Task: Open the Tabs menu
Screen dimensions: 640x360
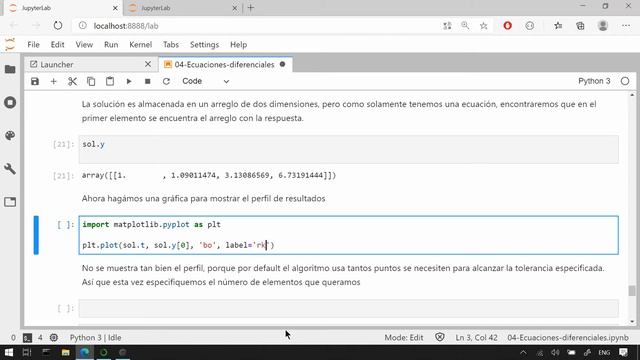Action: tap(171, 44)
